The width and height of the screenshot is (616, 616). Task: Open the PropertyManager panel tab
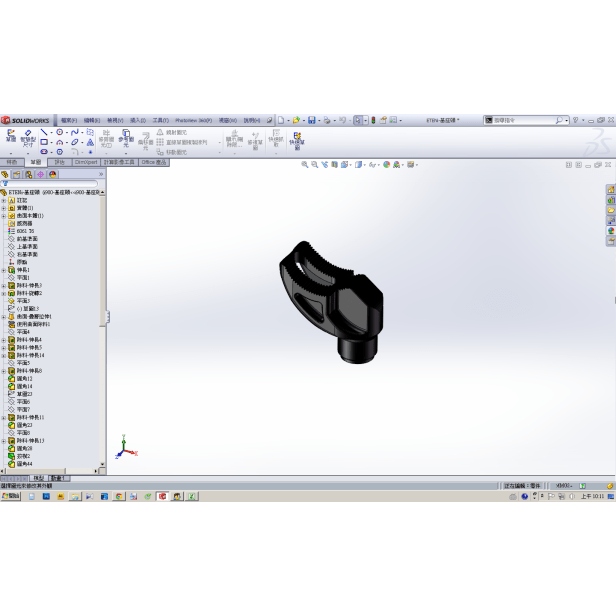point(18,174)
